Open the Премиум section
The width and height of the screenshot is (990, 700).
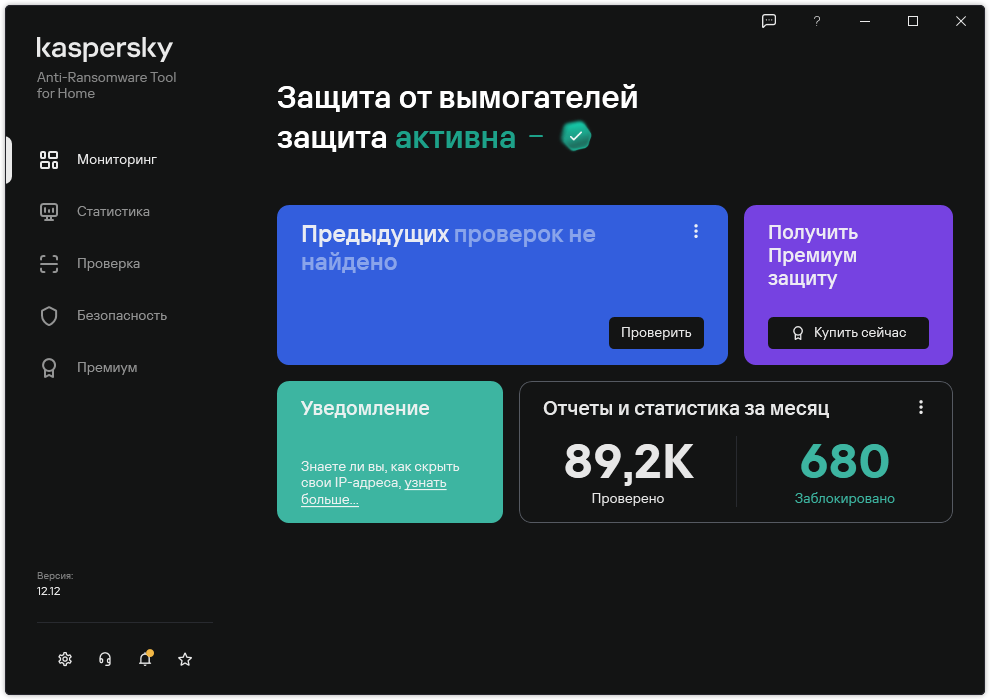[107, 367]
